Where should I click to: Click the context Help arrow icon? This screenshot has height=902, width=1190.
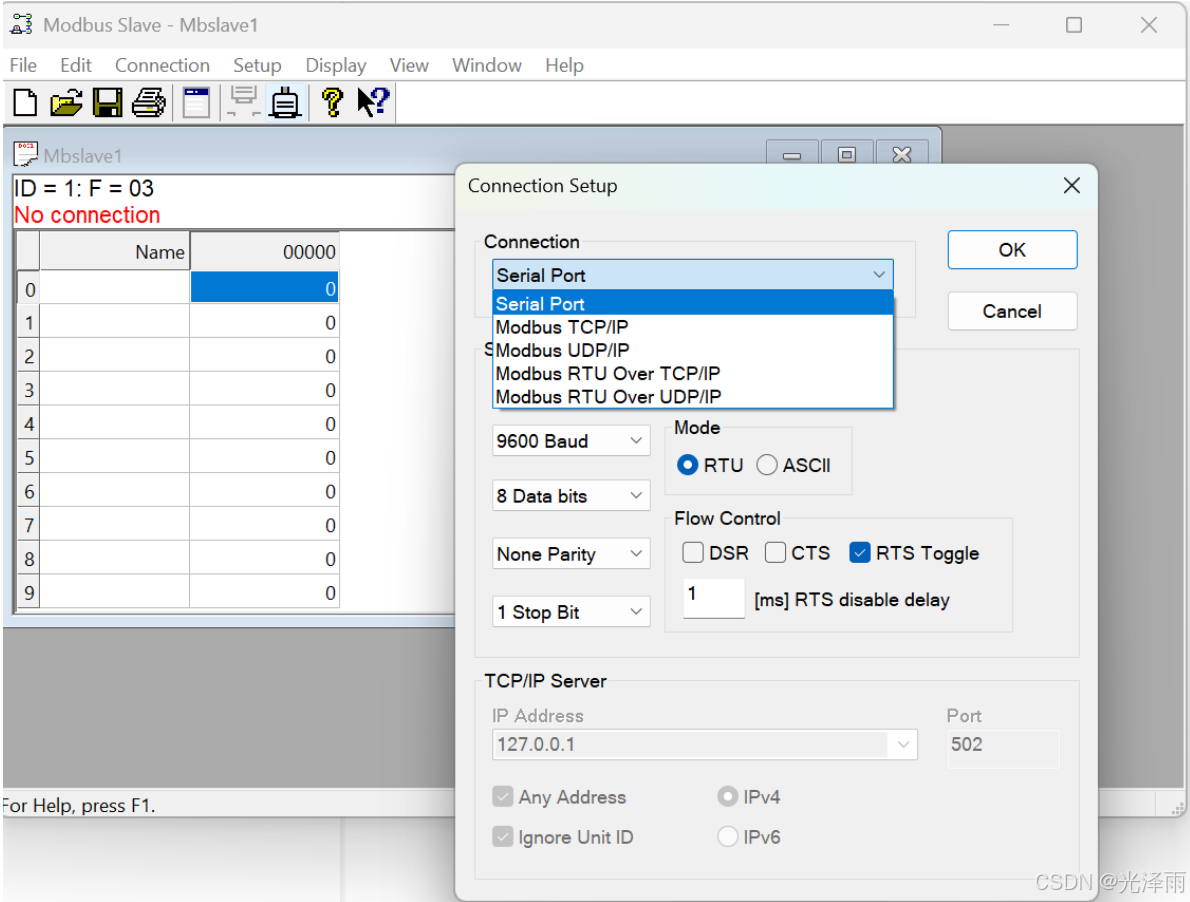[x=373, y=102]
